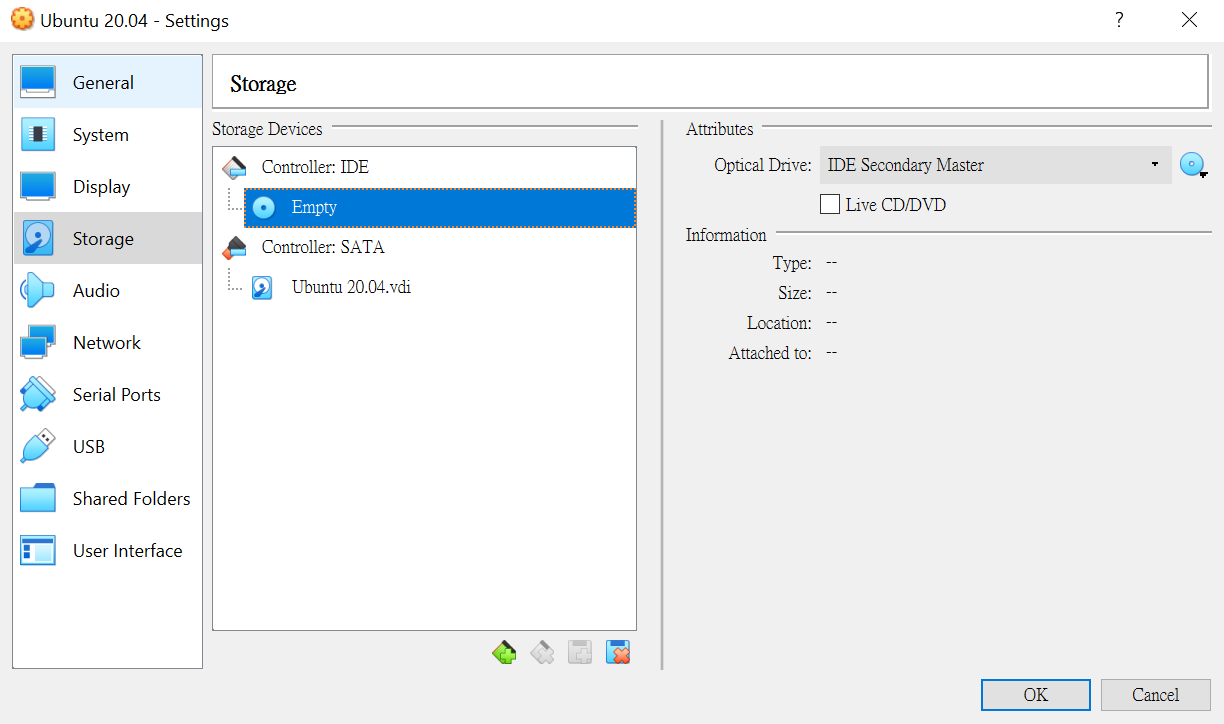This screenshot has height=724, width=1224.
Task: Click the Network monitors icon
Action: coord(38,343)
